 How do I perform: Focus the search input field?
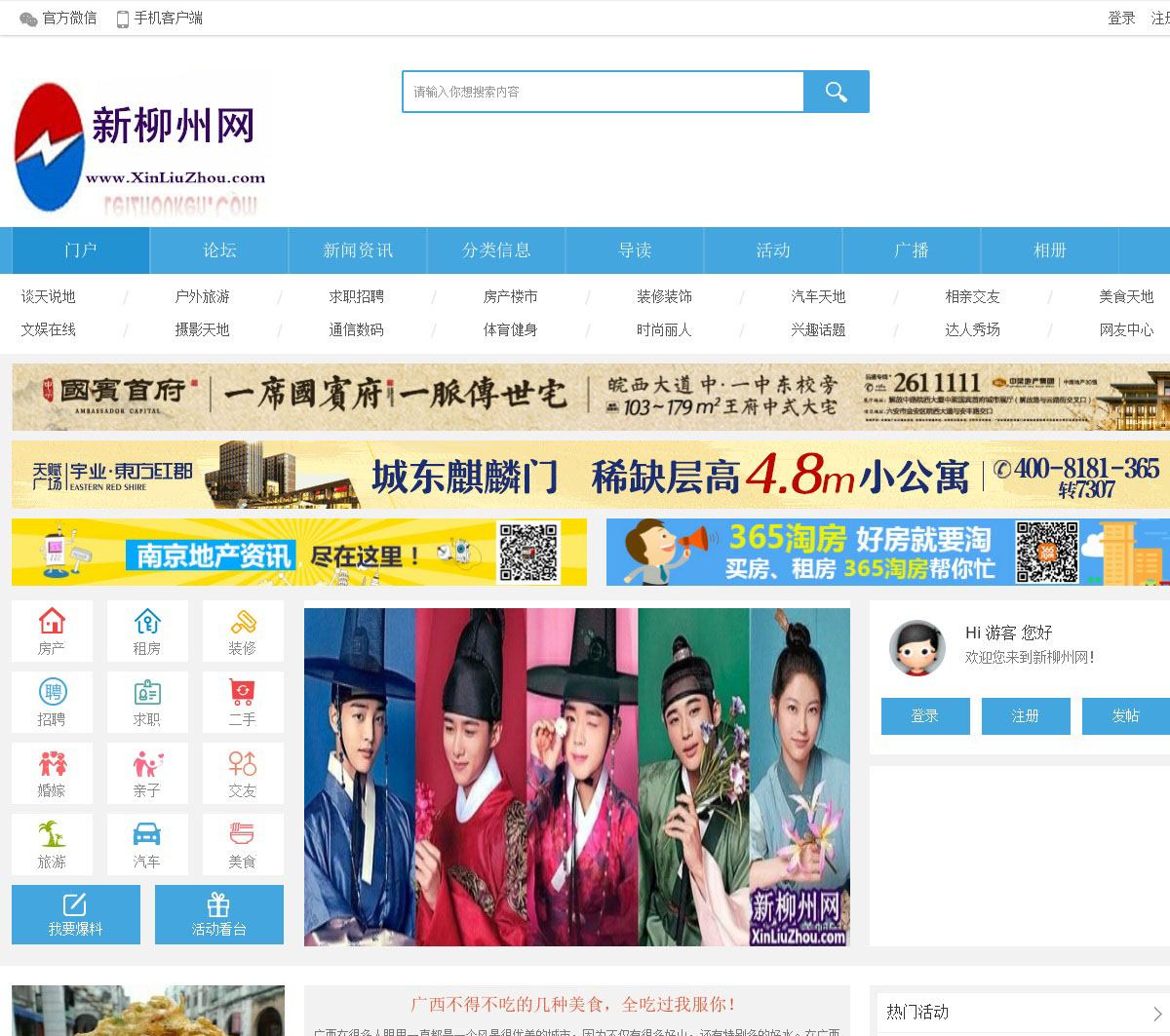click(604, 92)
